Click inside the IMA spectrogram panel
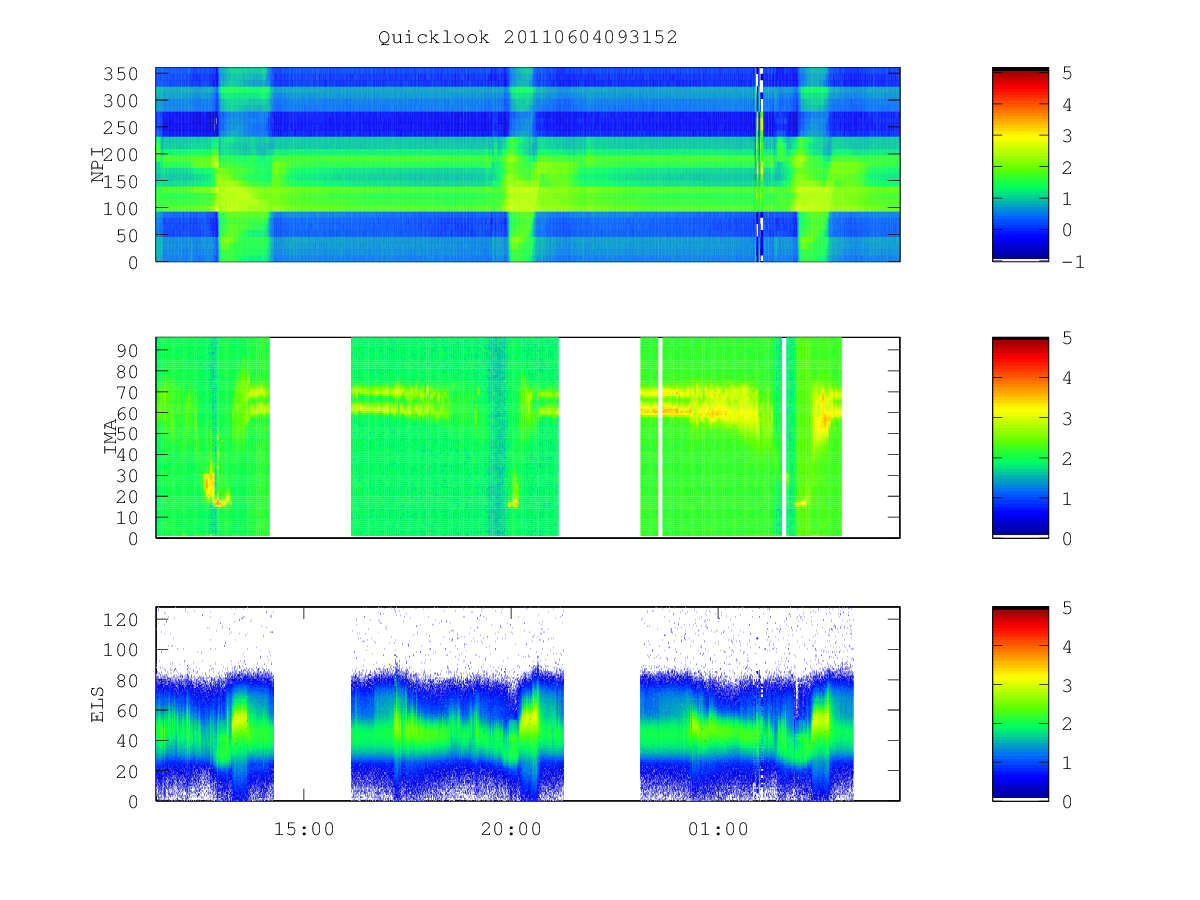Screen dimensions: 1200x900 tap(528, 437)
